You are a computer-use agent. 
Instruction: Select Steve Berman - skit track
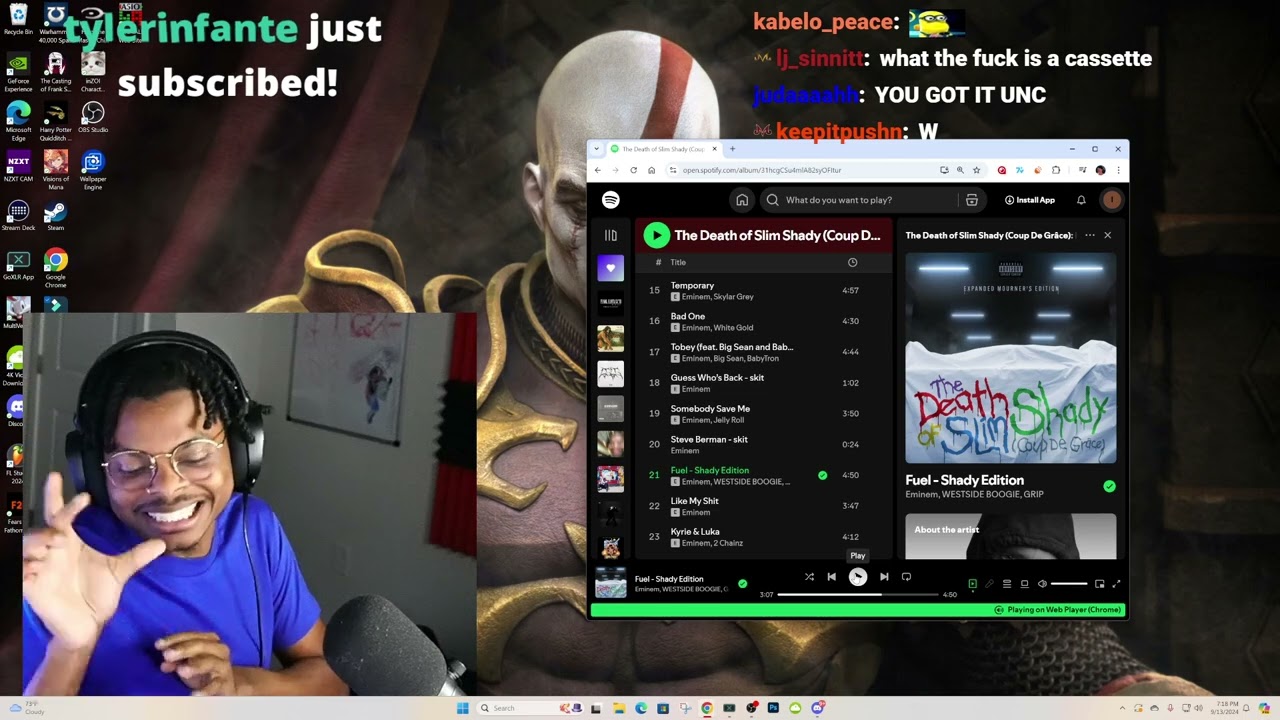[x=762, y=445]
